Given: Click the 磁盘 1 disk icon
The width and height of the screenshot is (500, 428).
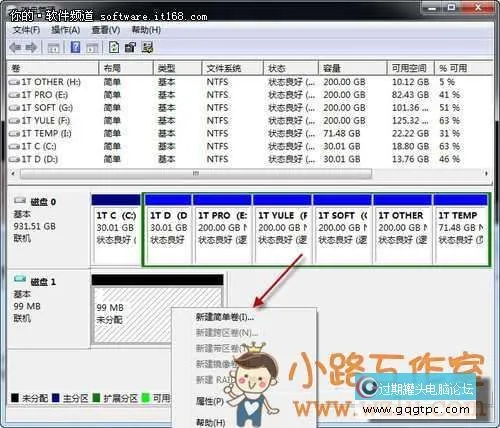Looking at the screenshot, I should tap(20, 279).
